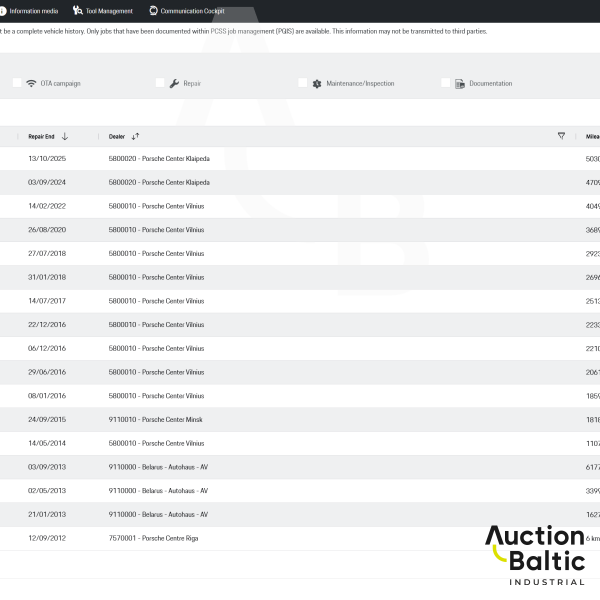
Task: Click the 5800010 Porsche Centre Vilnius 2014 dealer
Action: [157, 443]
